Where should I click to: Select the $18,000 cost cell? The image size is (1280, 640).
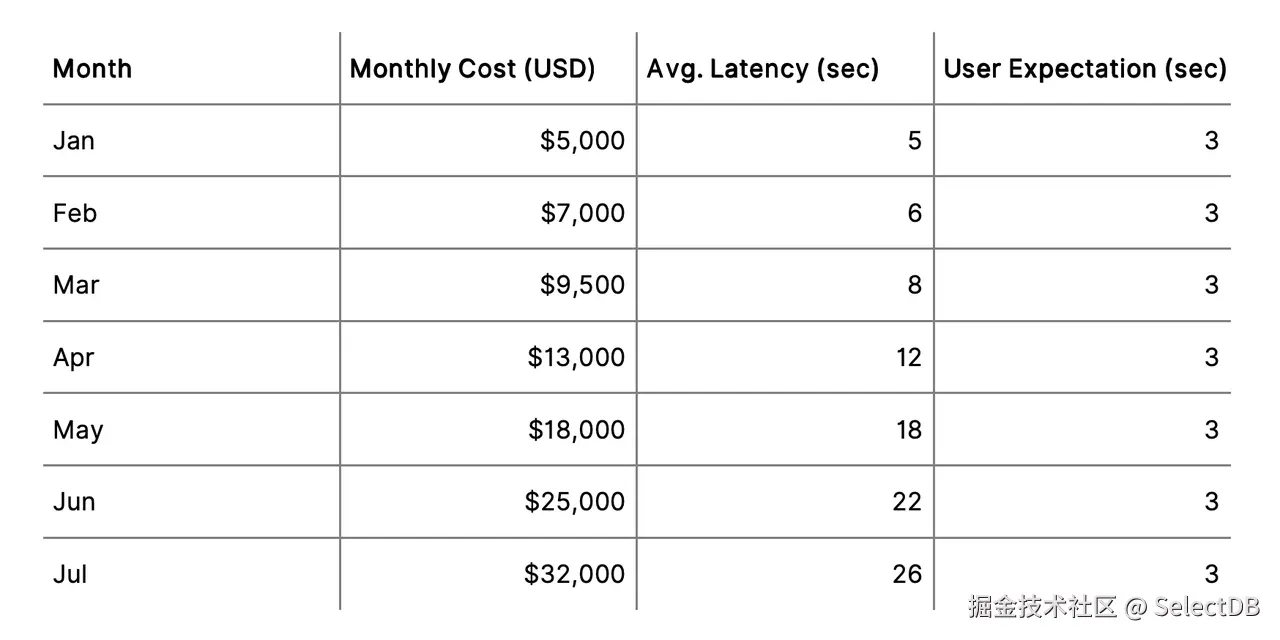point(576,430)
